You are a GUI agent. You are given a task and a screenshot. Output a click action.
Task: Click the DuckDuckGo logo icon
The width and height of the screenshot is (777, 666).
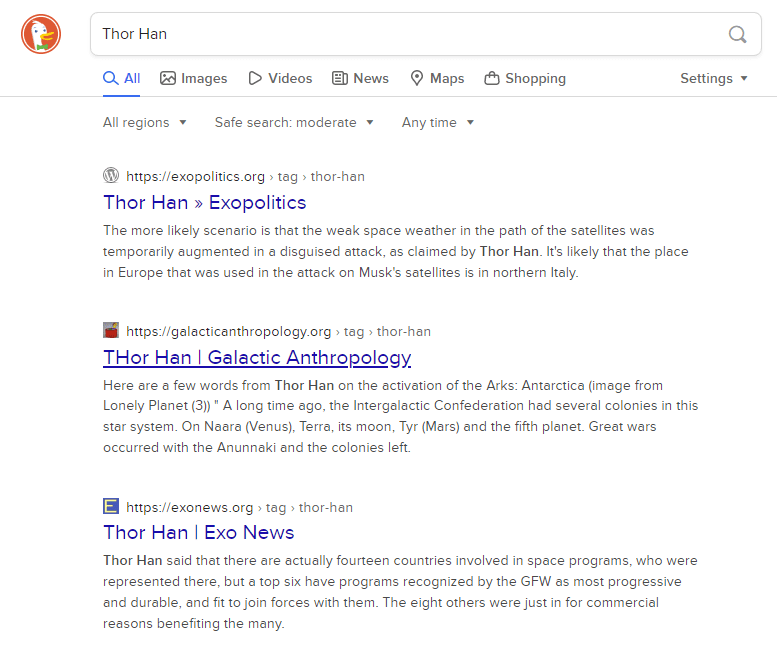click(x=41, y=34)
